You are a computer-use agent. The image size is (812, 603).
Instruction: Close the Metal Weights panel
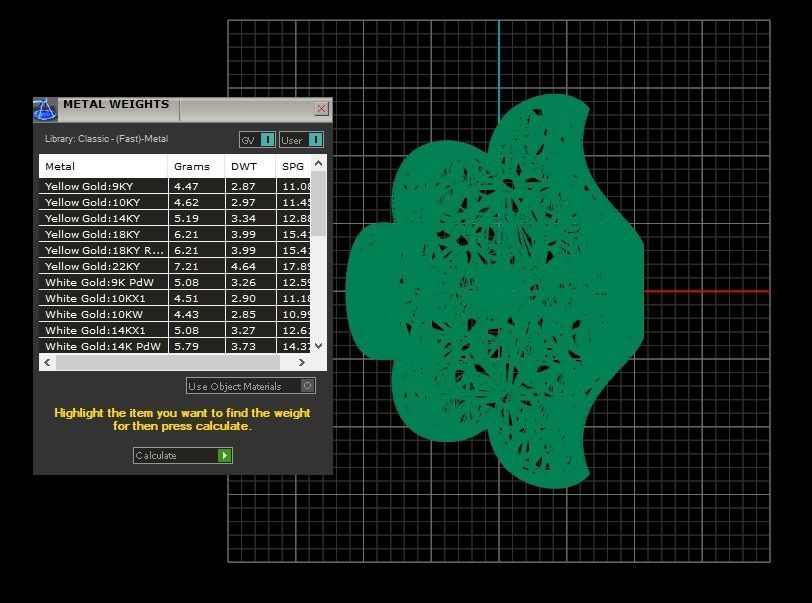(x=321, y=108)
